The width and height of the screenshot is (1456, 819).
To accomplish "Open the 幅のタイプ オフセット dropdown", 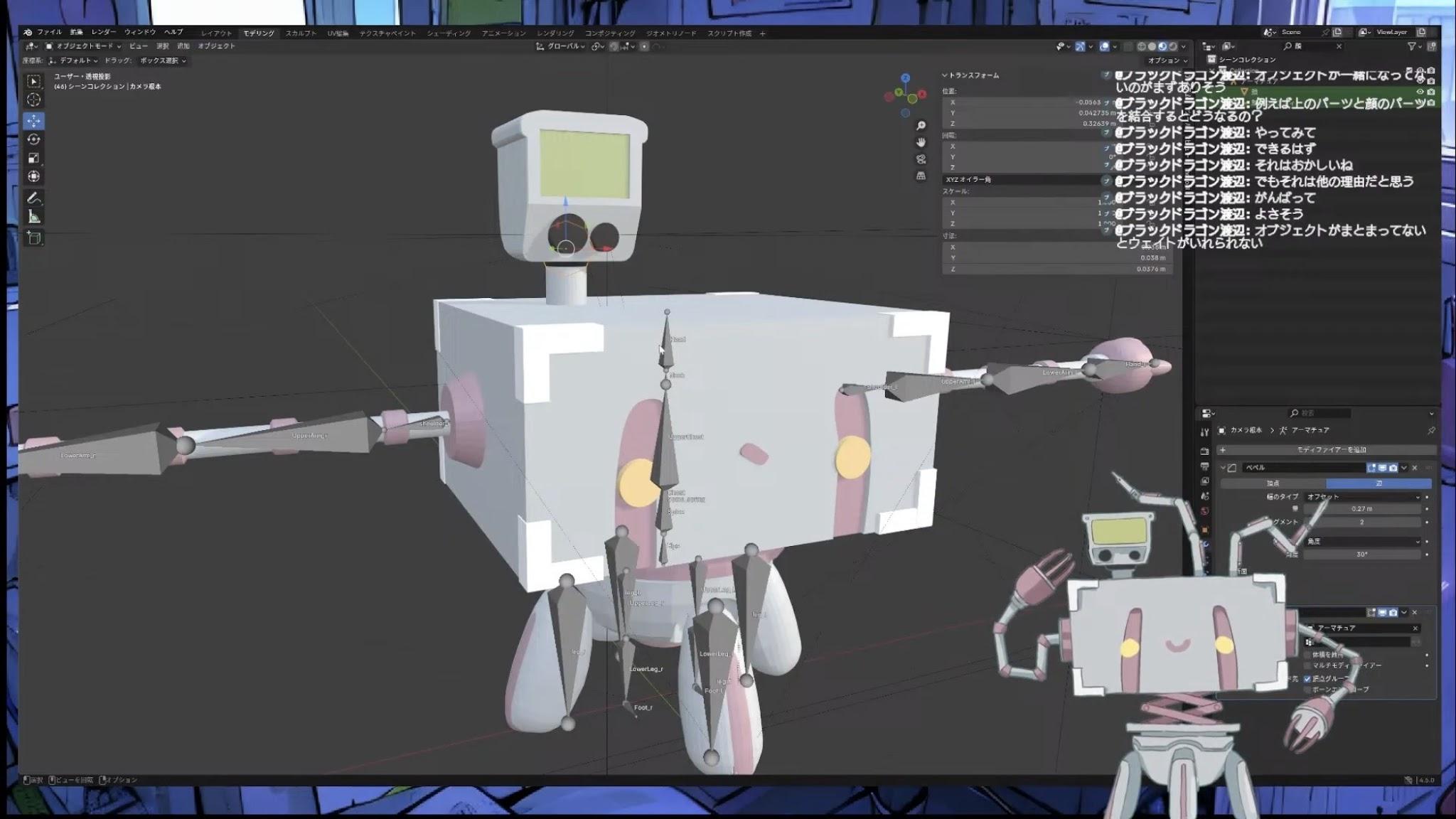I will coord(1362,496).
